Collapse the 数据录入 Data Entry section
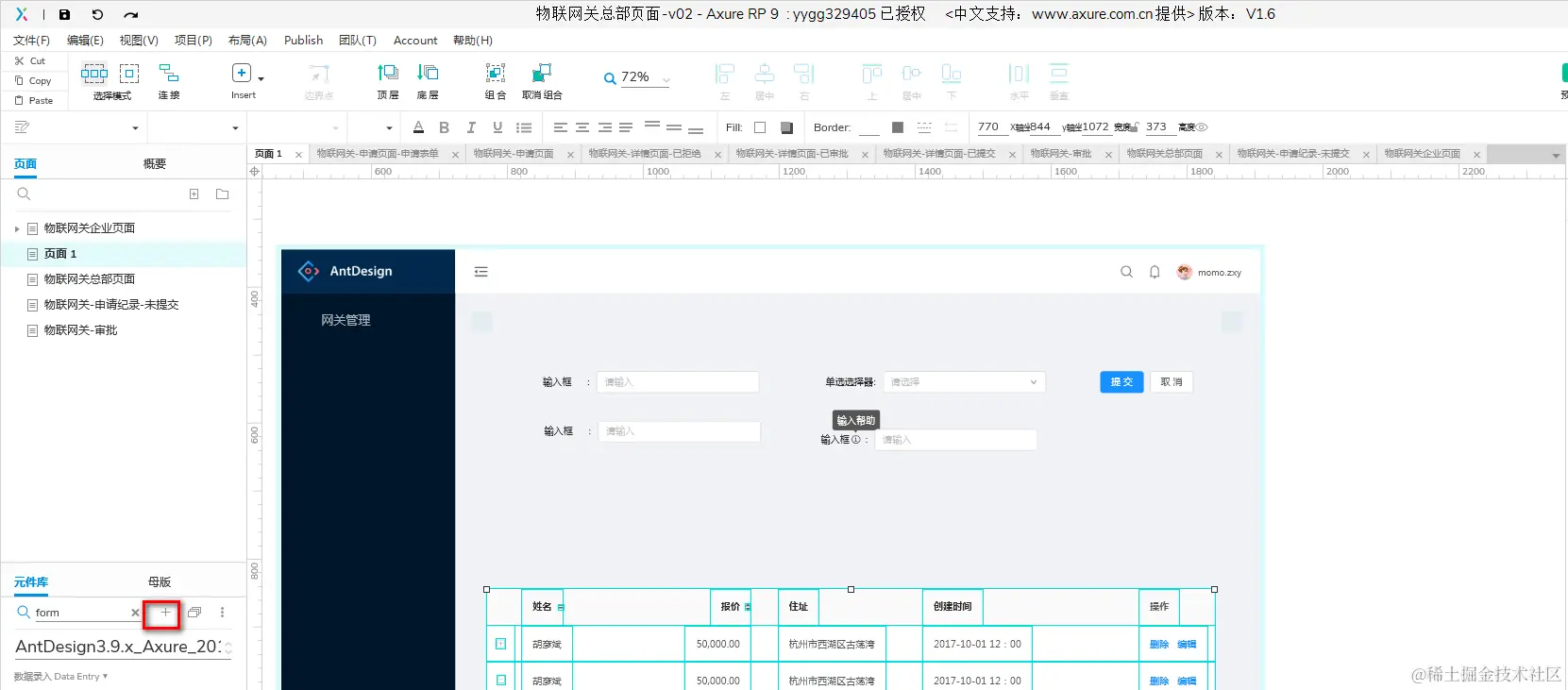The height and width of the screenshot is (690, 1568). point(61,676)
